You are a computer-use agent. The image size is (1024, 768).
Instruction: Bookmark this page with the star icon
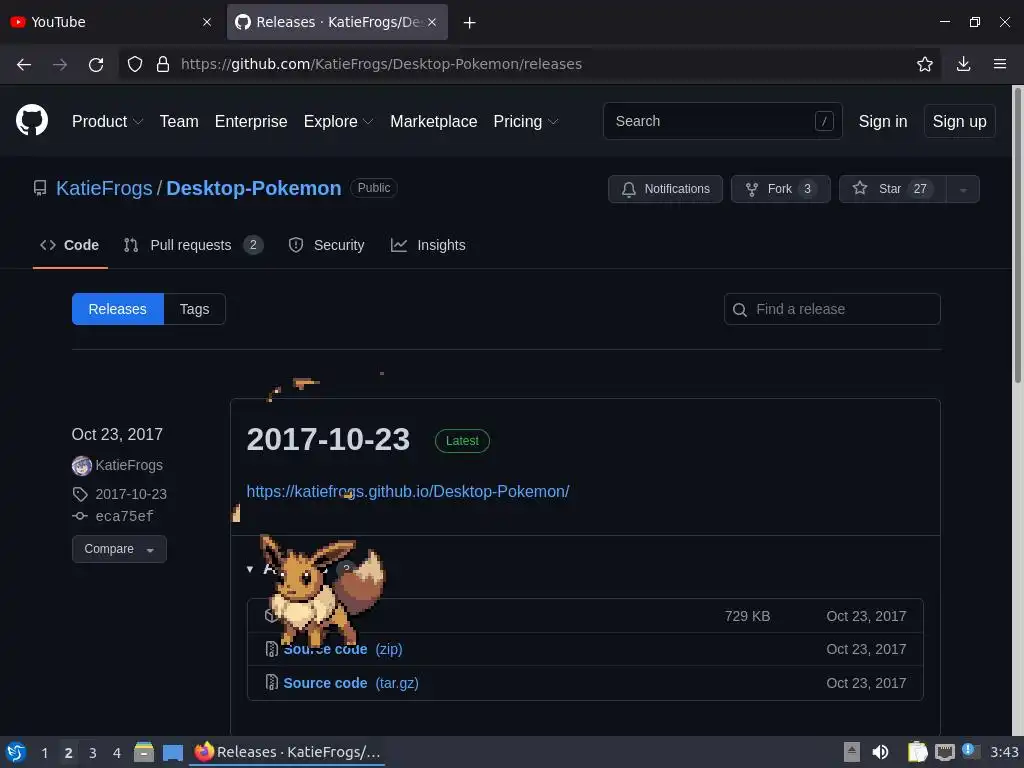[x=925, y=64]
